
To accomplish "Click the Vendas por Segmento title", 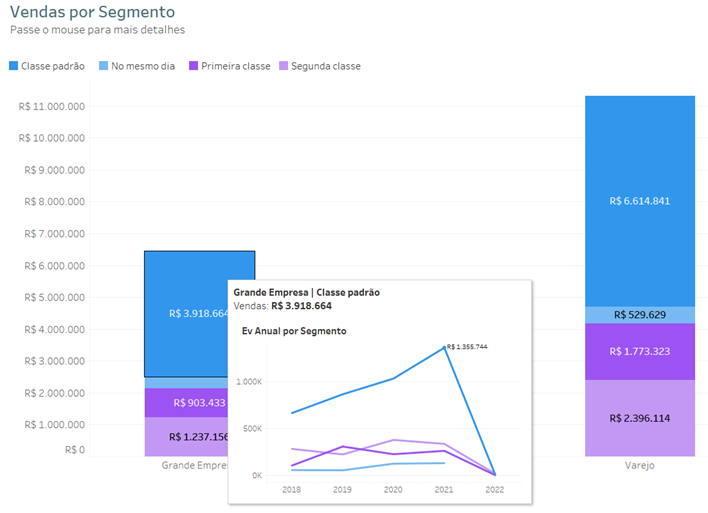I will (93, 12).
